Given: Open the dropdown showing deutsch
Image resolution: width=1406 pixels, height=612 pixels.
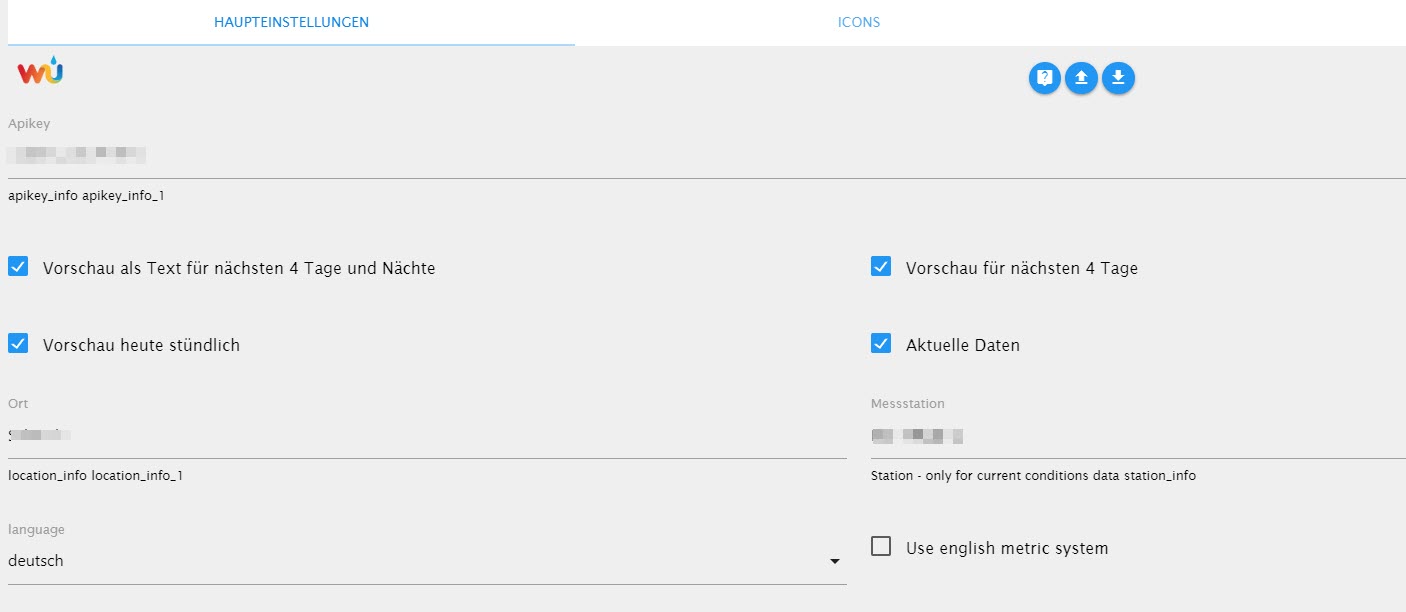Looking at the screenshot, I should tap(420, 561).
